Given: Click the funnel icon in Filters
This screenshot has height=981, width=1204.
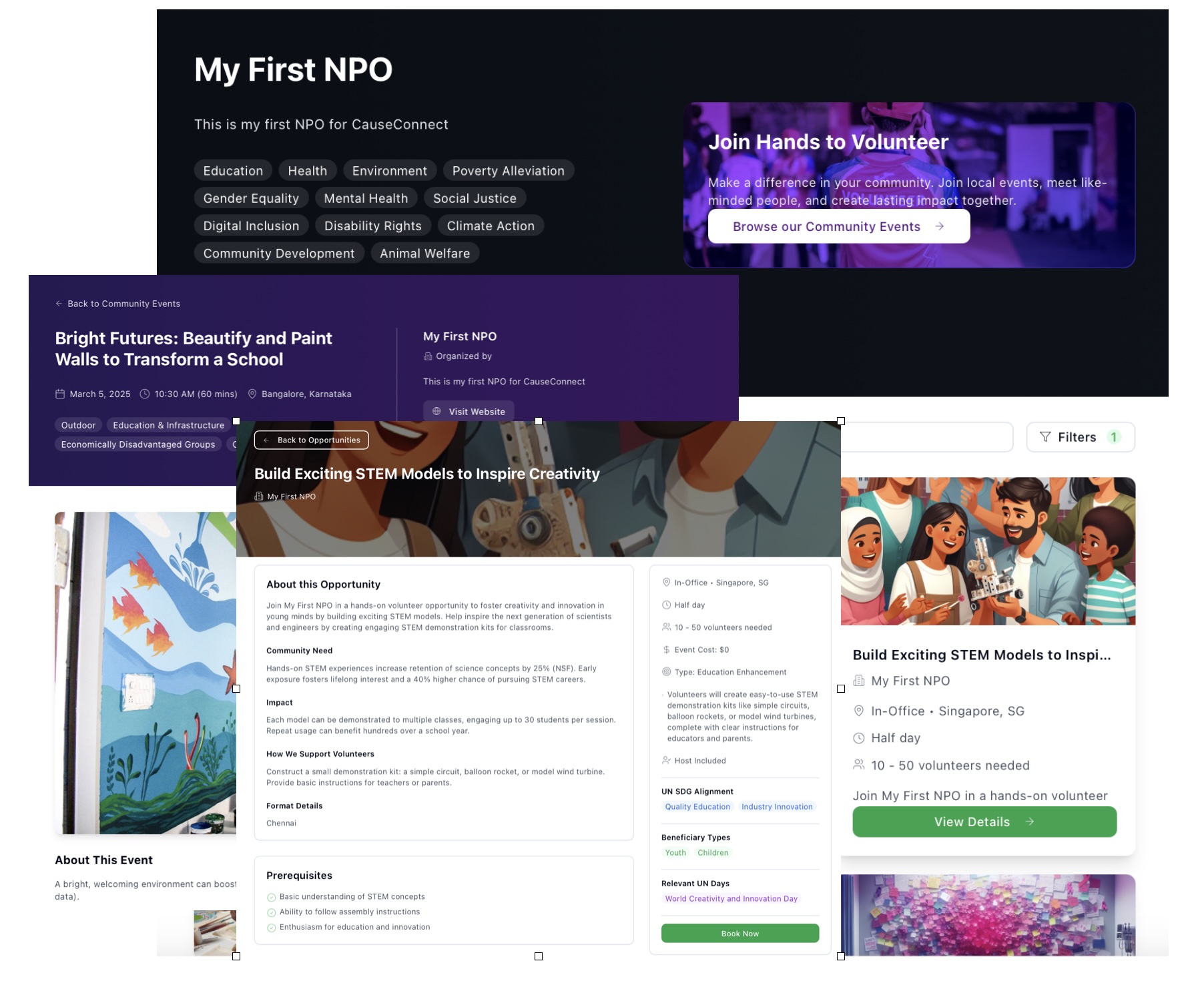Looking at the screenshot, I should pyautogui.click(x=1045, y=437).
